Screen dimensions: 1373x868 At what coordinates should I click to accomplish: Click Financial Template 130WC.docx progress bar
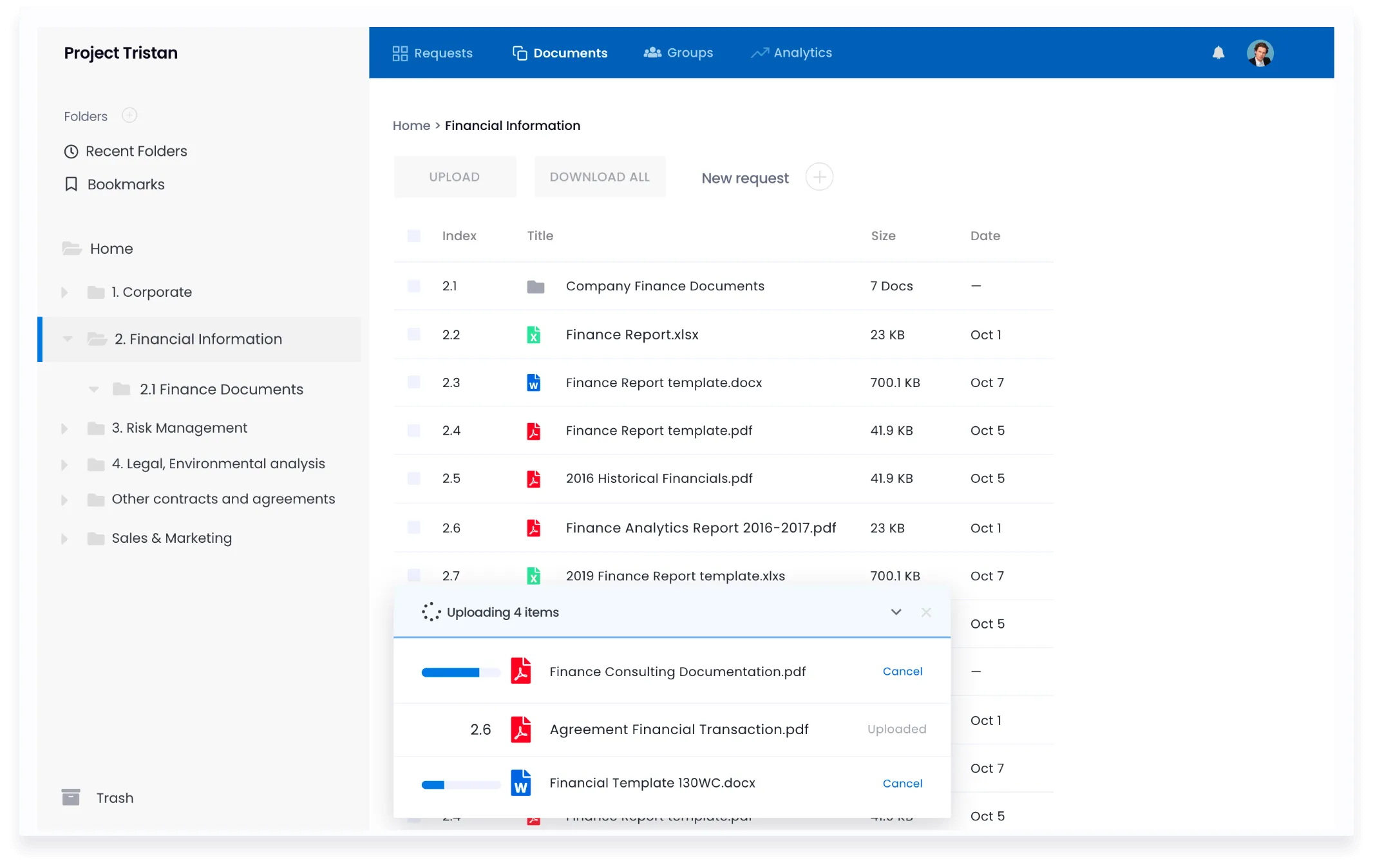460,785
